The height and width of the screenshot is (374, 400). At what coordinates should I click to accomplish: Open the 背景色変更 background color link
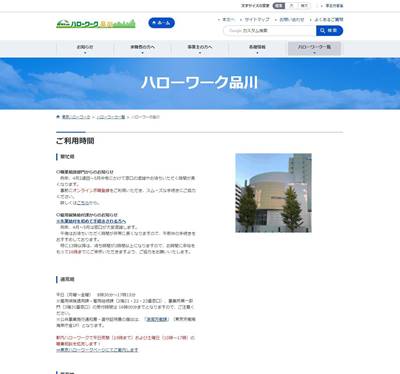[x=334, y=6]
